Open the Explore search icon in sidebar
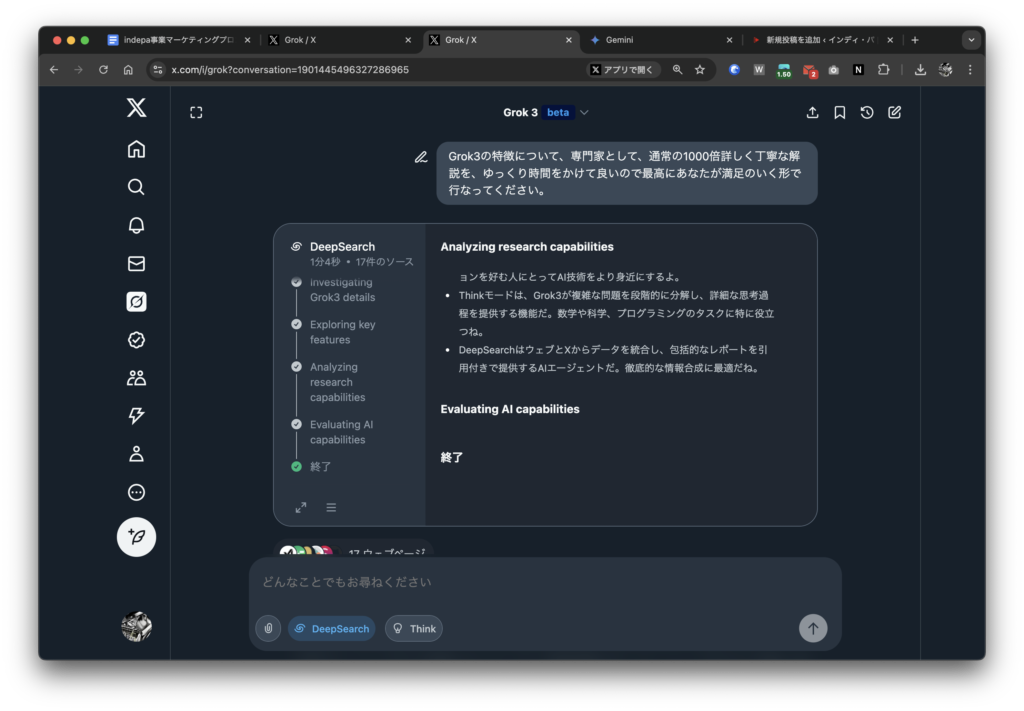Viewport: 1024px width, 711px height. pos(136,187)
